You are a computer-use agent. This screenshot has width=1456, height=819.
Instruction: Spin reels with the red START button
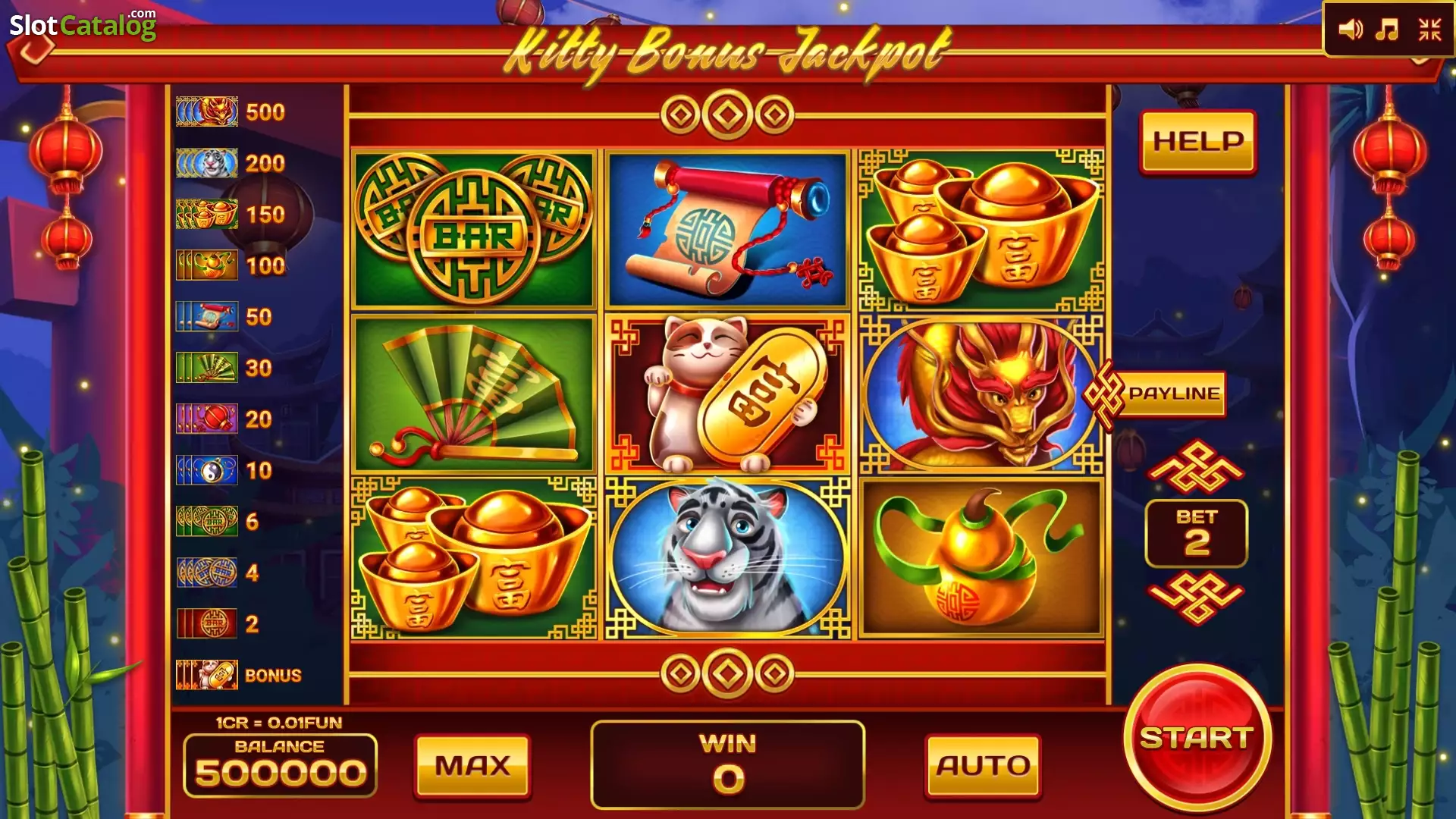pos(1197,739)
